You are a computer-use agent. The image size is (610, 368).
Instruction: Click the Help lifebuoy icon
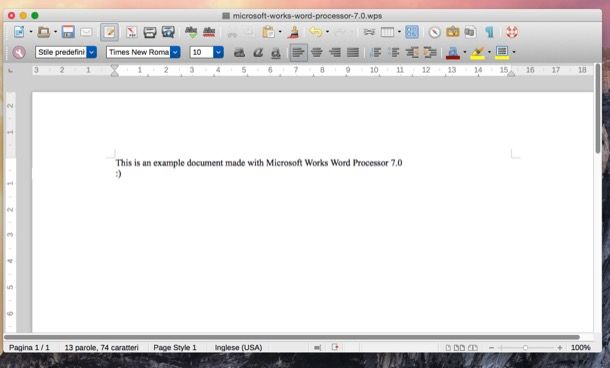[x=512, y=32]
